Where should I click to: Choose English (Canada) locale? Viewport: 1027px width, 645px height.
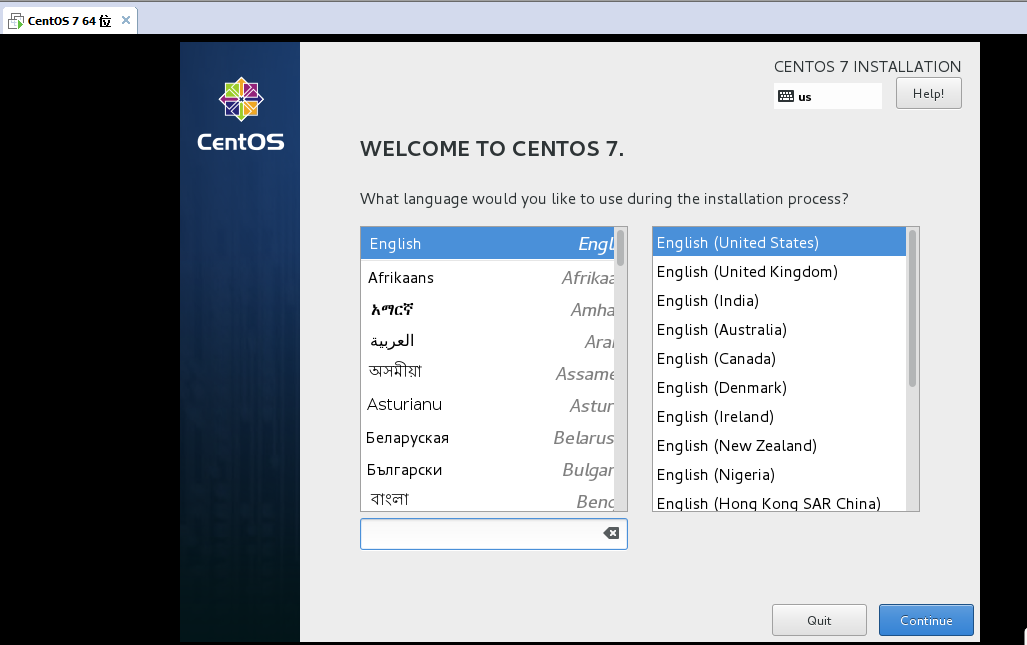pyautogui.click(x=779, y=359)
